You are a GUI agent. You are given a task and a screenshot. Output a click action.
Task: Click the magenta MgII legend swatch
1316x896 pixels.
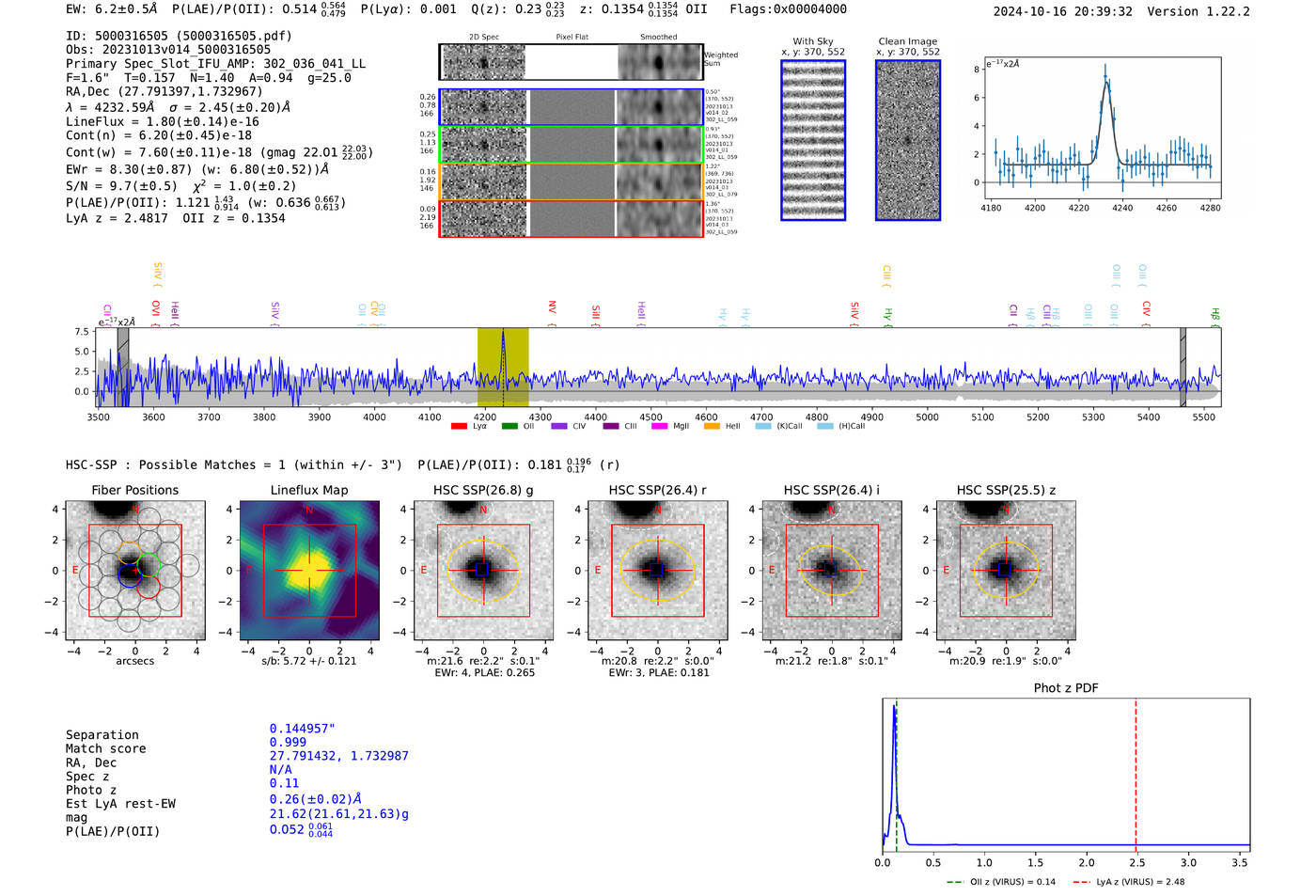(659, 427)
